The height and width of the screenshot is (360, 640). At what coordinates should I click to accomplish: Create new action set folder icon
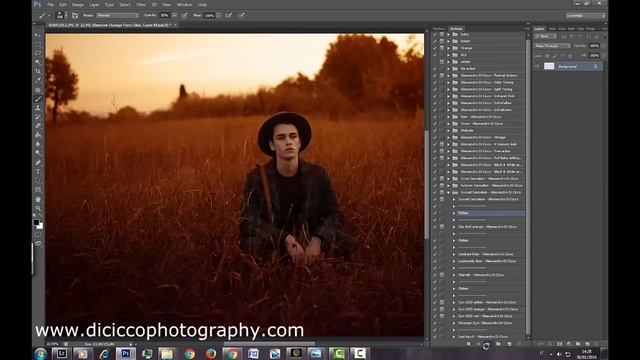coord(498,344)
